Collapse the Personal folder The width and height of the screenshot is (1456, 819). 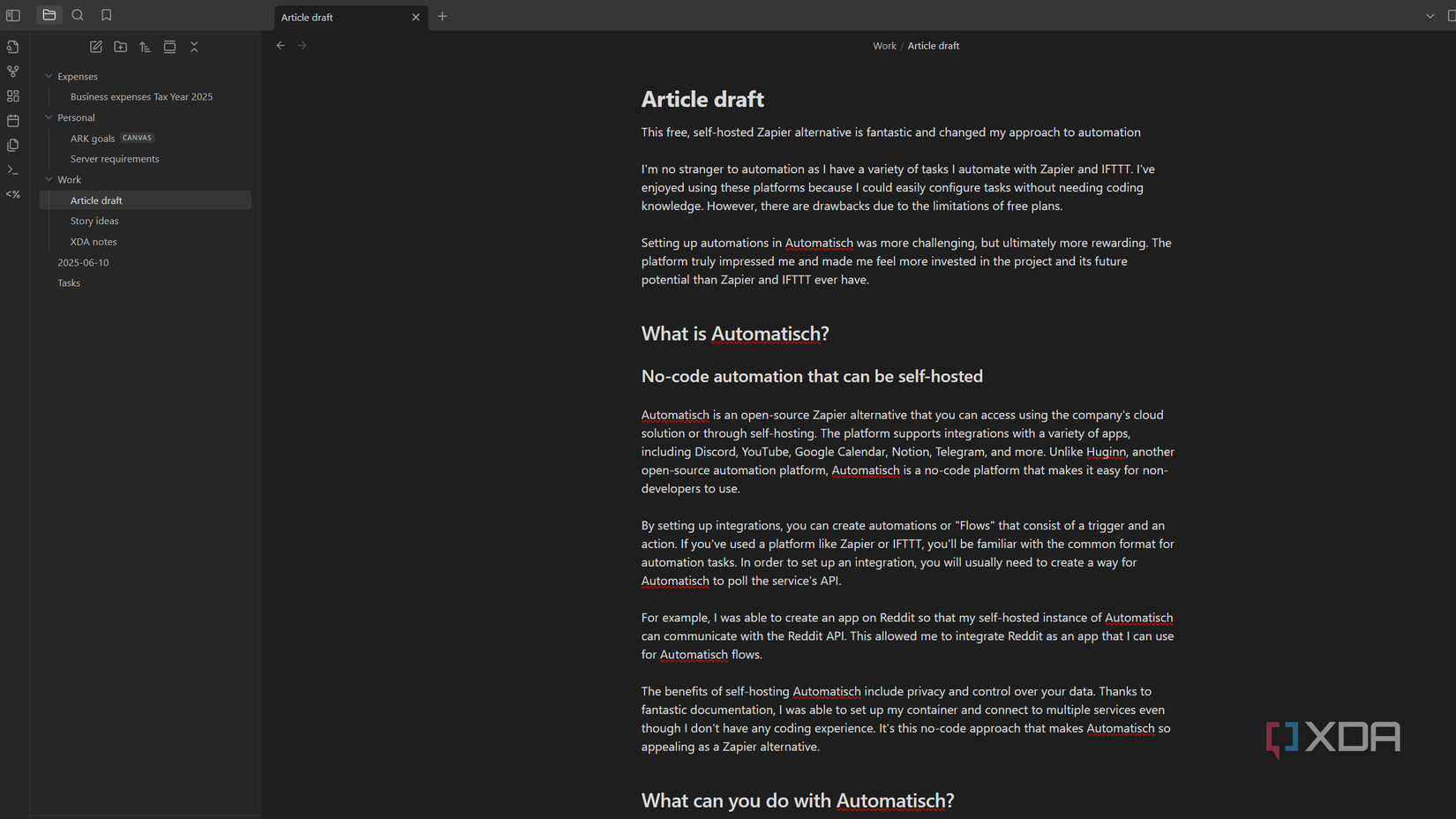coord(49,116)
